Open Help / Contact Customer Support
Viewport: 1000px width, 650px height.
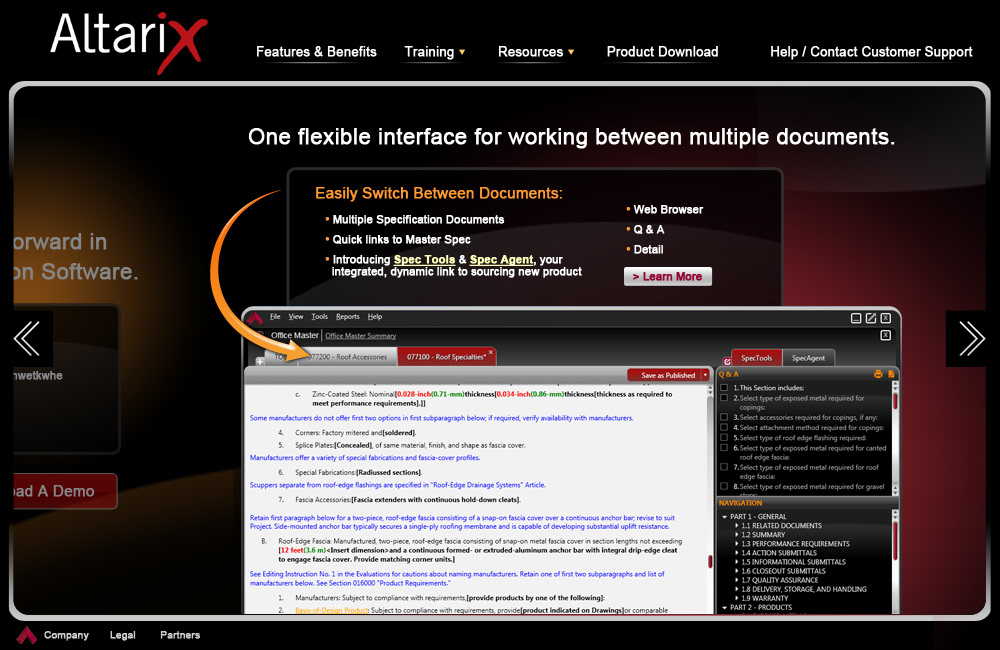click(871, 52)
